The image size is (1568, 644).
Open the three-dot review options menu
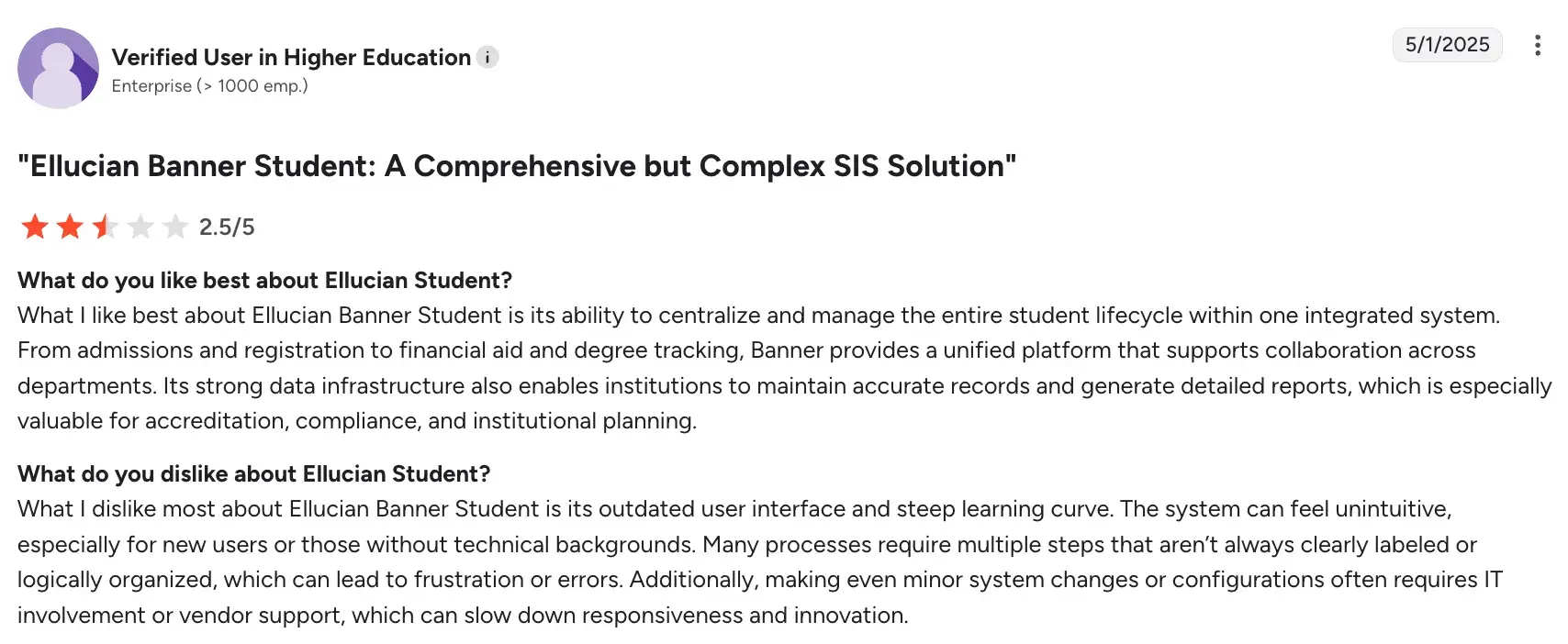1538,45
